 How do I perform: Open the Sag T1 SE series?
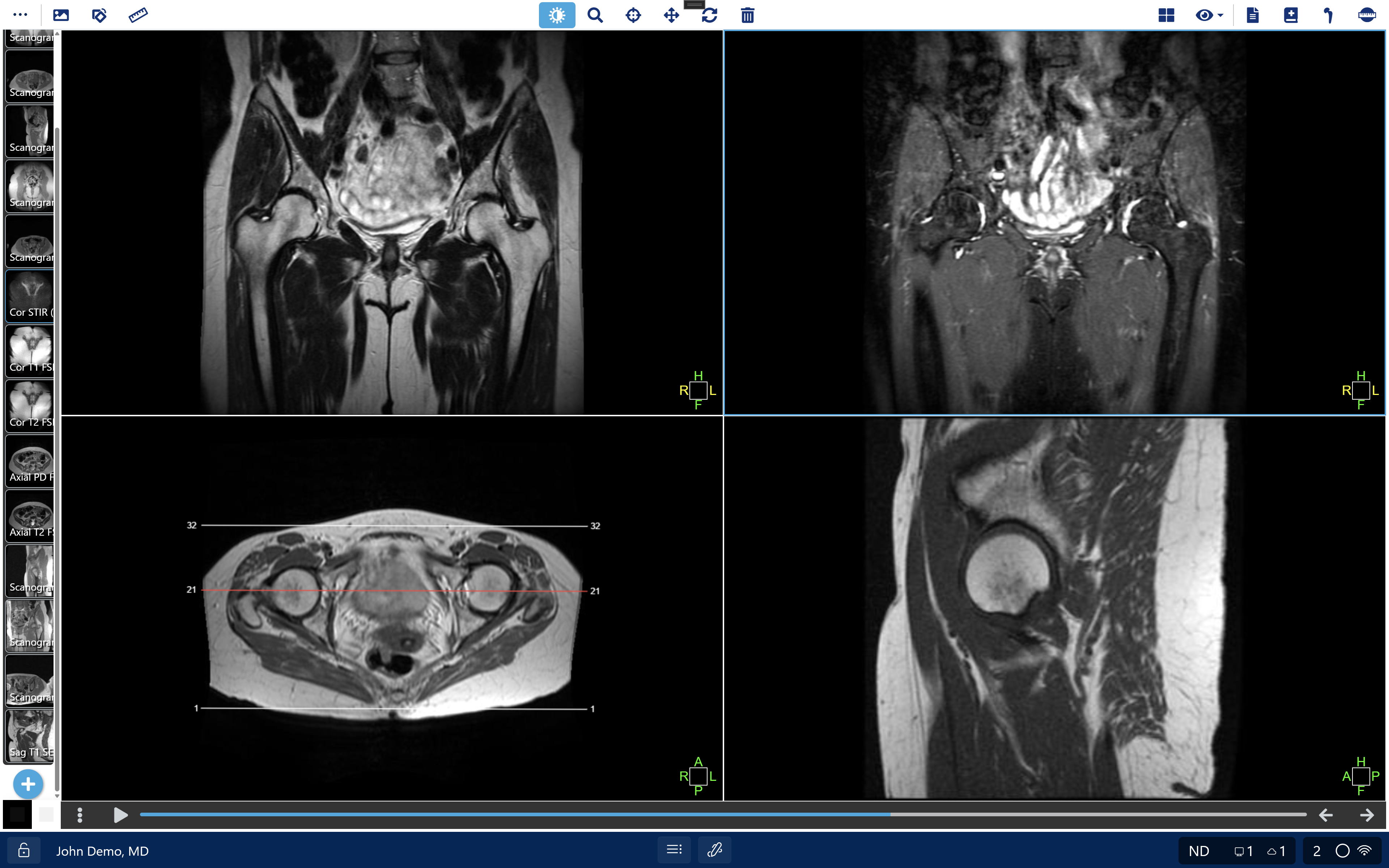tap(30, 736)
